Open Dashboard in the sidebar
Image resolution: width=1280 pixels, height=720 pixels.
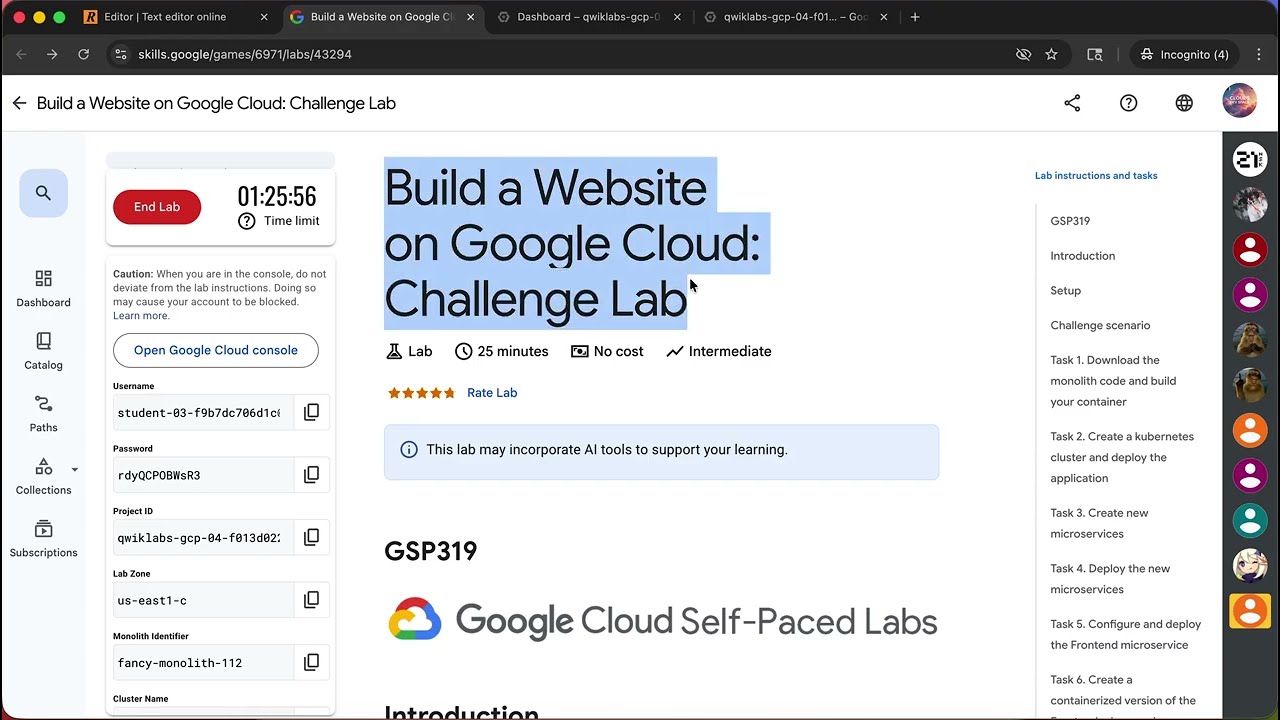click(43, 288)
